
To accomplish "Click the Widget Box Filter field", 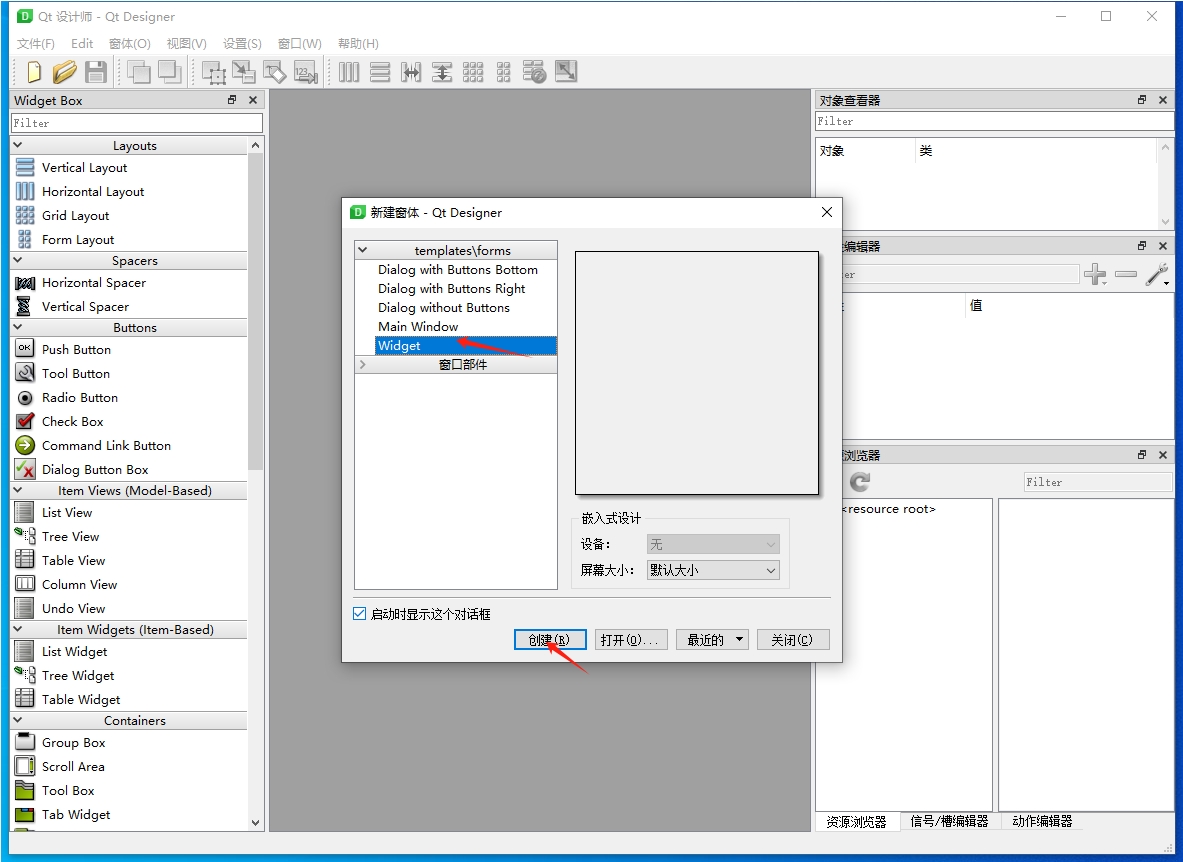I will point(137,122).
